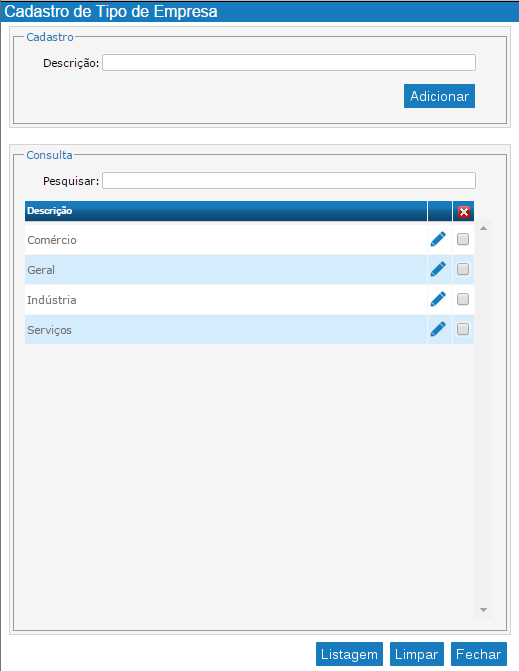Screen dimensions: 519x671
Task: Select the Indústria row checkbox
Action: click(x=463, y=299)
